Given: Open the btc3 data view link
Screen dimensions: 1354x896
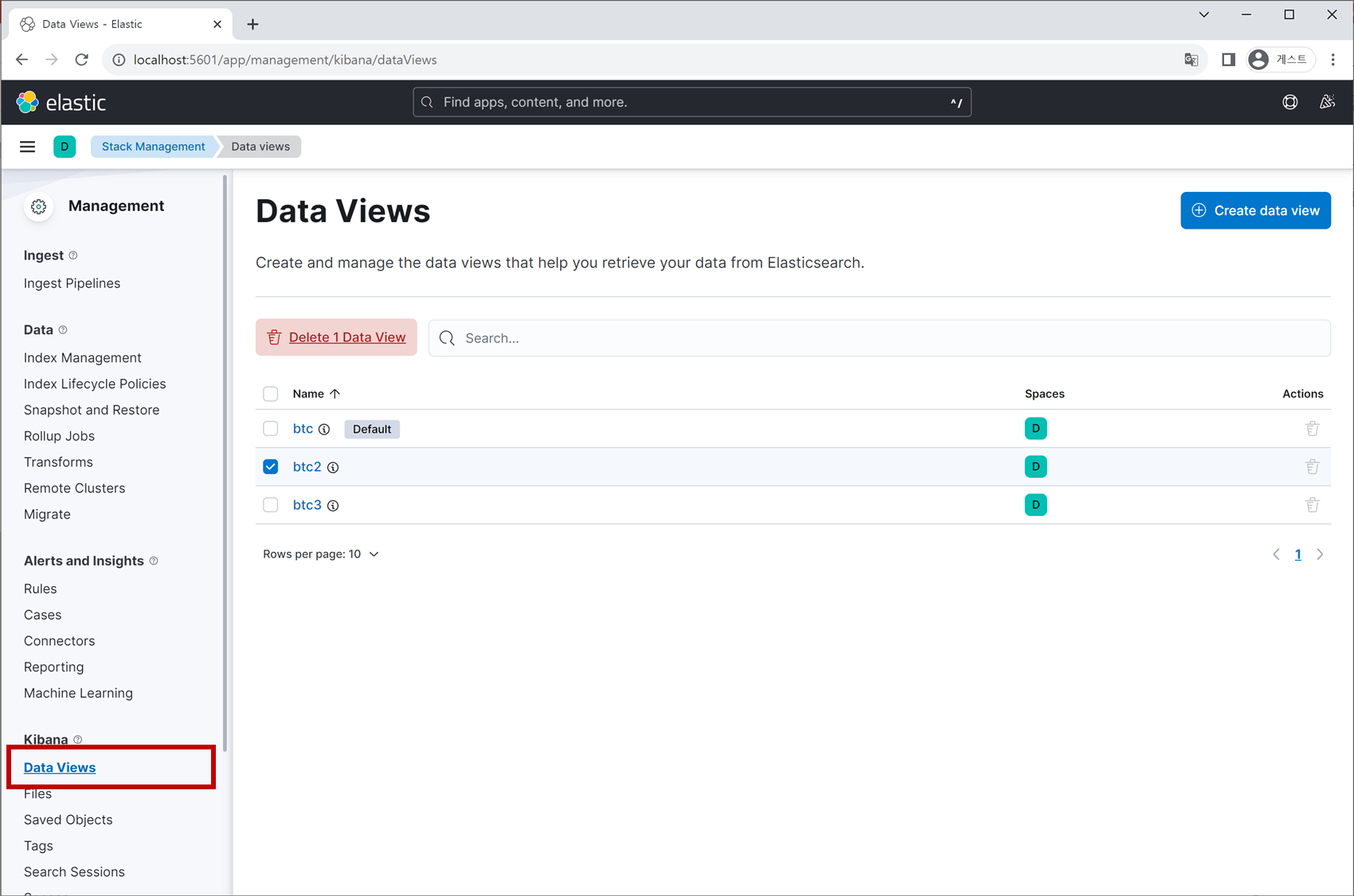Looking at the screenshot, I should (x=307, y=505).
